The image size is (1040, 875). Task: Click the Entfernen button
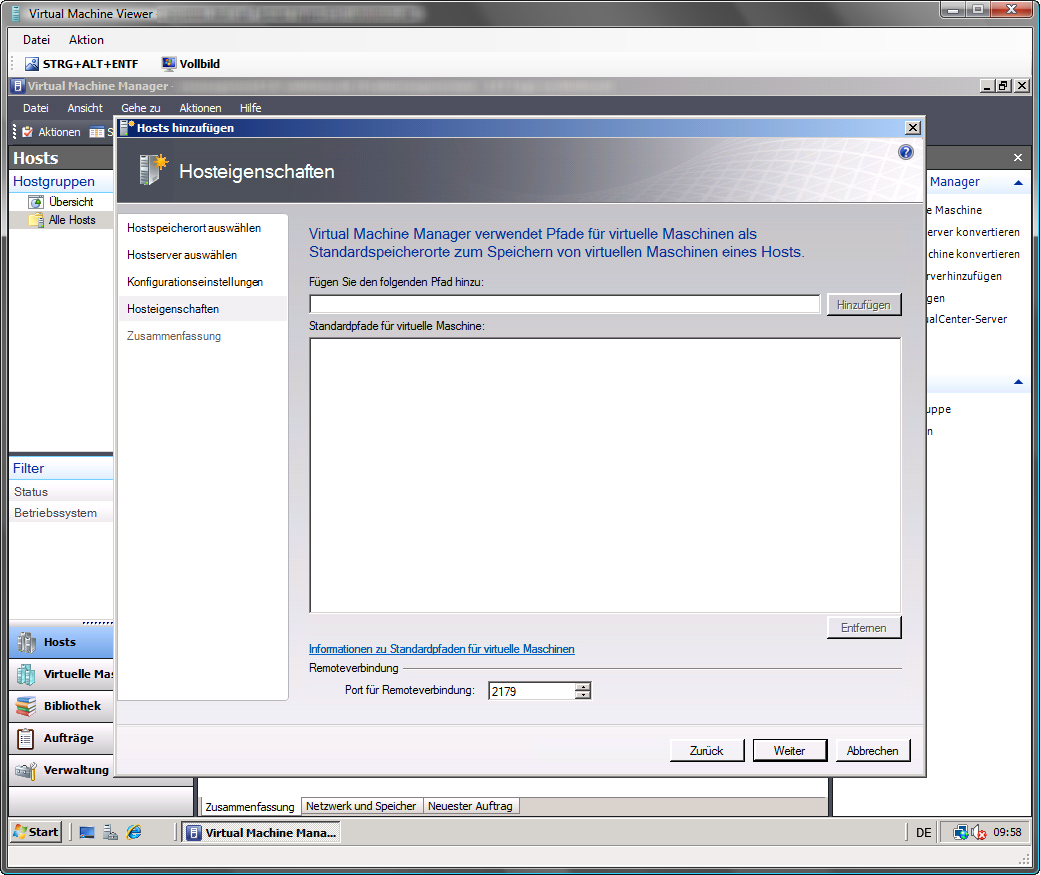pyautogui.click(x=864, y=628)
